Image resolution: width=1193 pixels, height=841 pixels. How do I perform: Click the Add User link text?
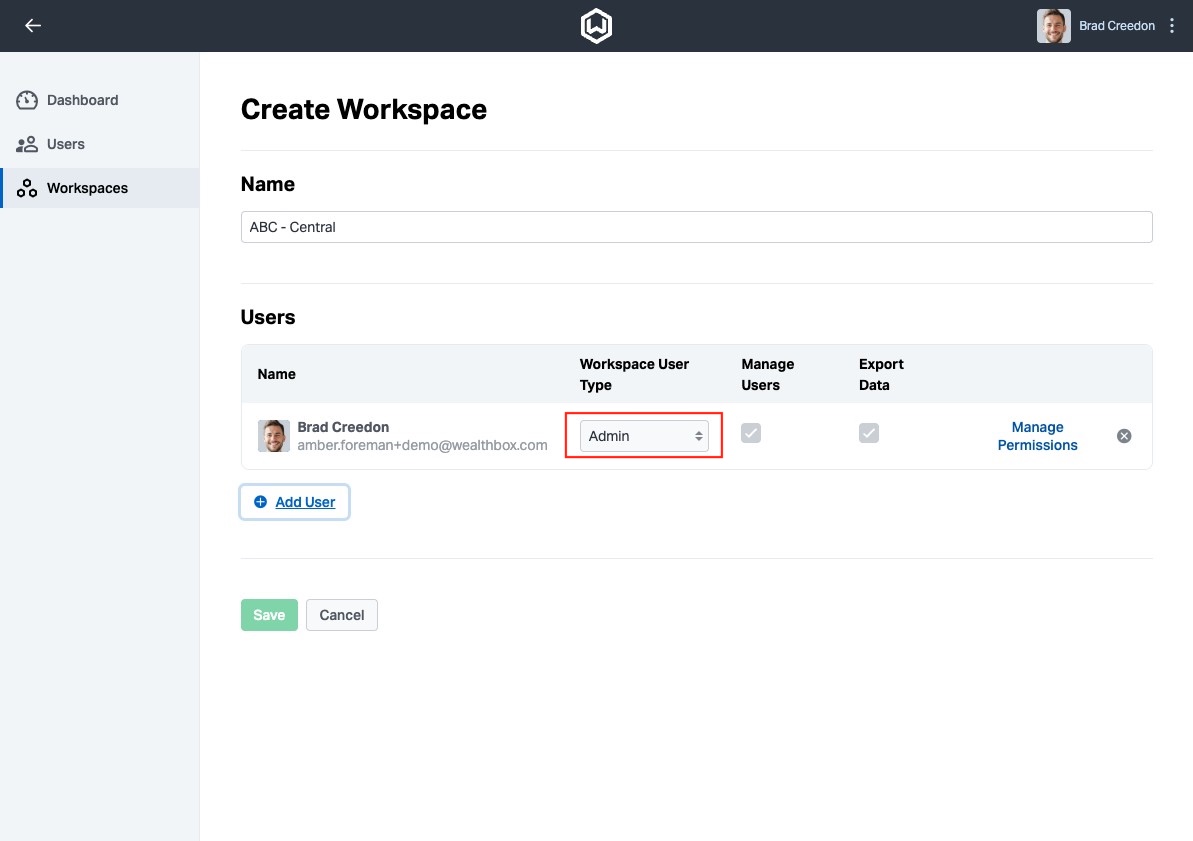[305, 502]
